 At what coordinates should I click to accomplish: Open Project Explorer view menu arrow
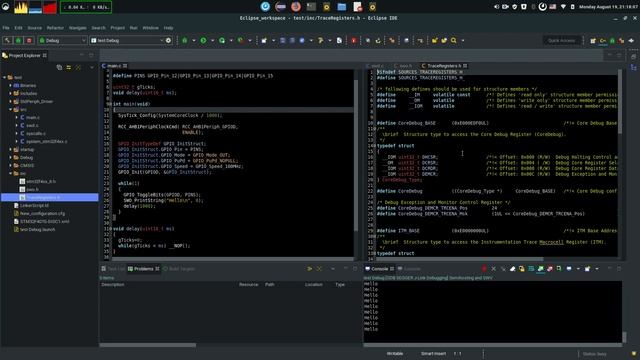tap(92, 67)
